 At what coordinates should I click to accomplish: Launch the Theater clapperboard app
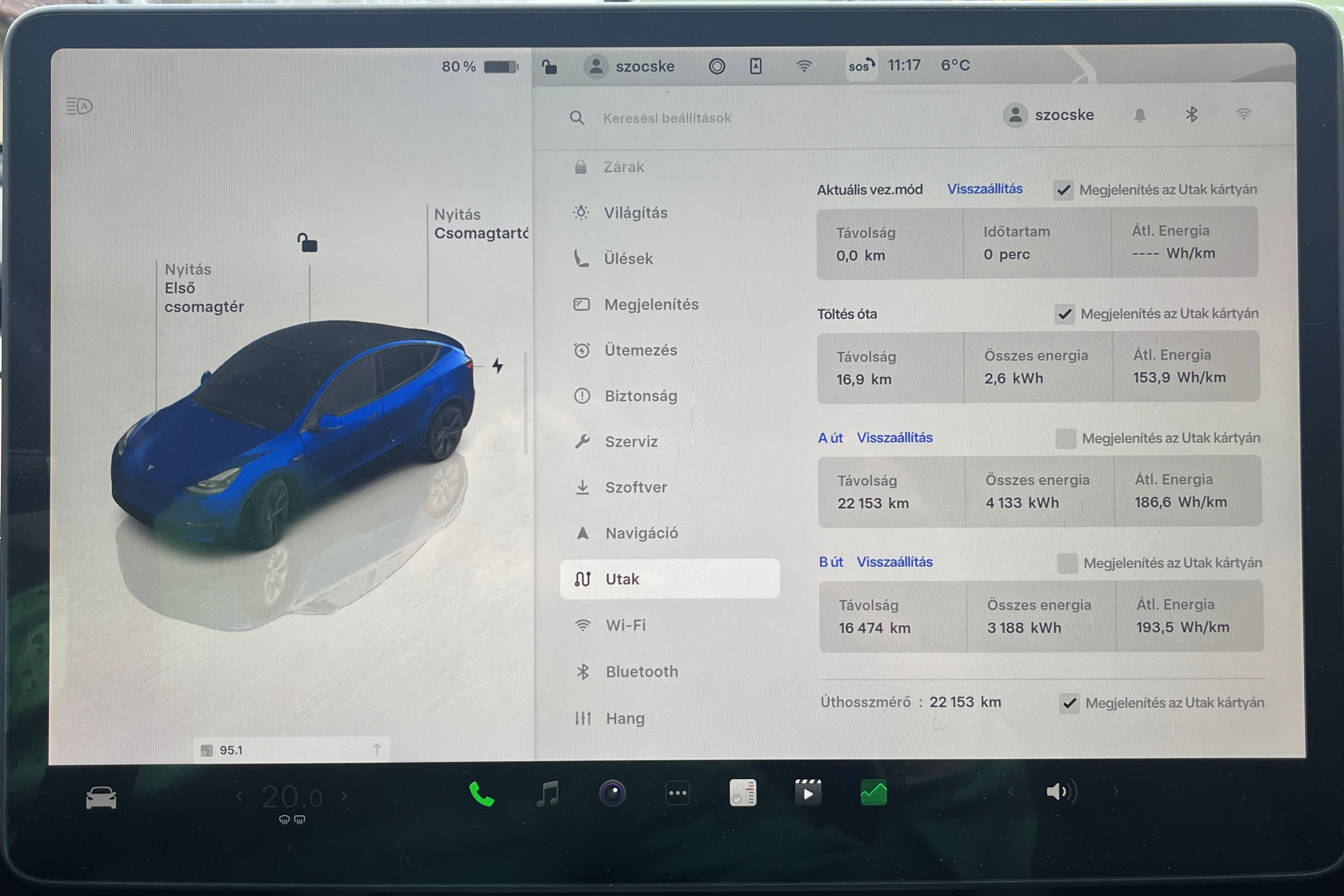pos(808,793)
